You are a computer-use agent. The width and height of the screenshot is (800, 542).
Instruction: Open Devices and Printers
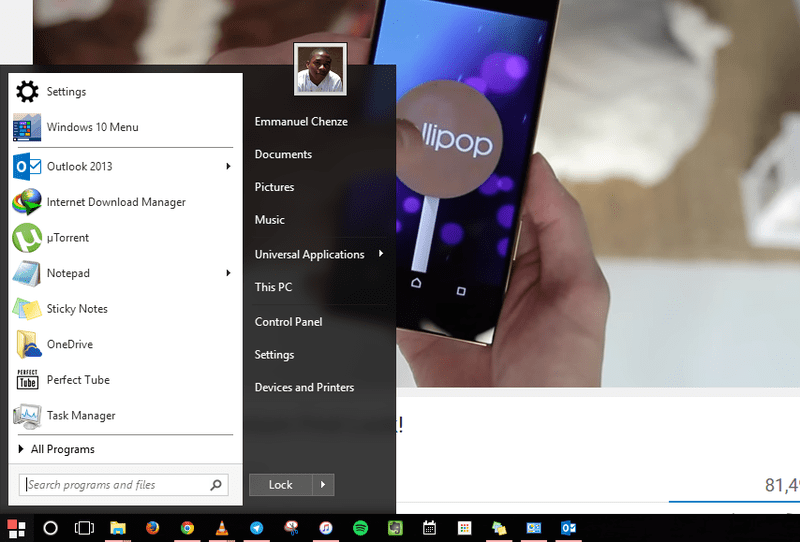point(304,387)
